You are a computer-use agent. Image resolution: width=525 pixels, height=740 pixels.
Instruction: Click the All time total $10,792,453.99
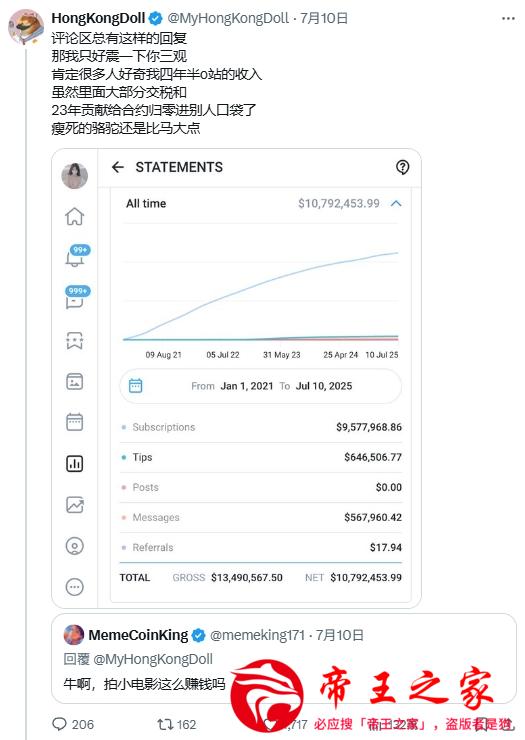339,203
